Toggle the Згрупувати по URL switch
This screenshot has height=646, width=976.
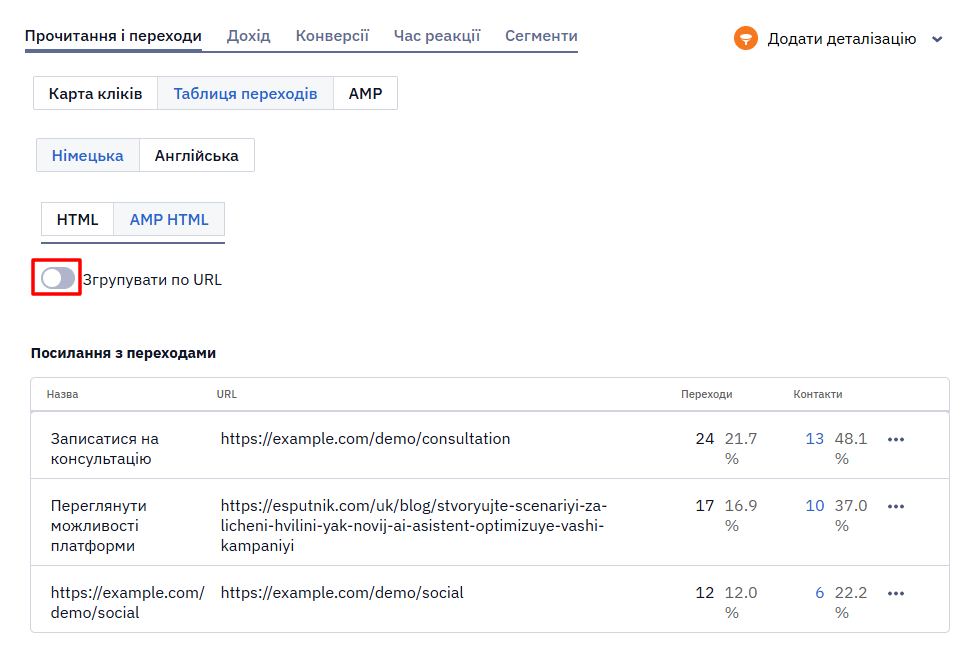tap(57, 278)
